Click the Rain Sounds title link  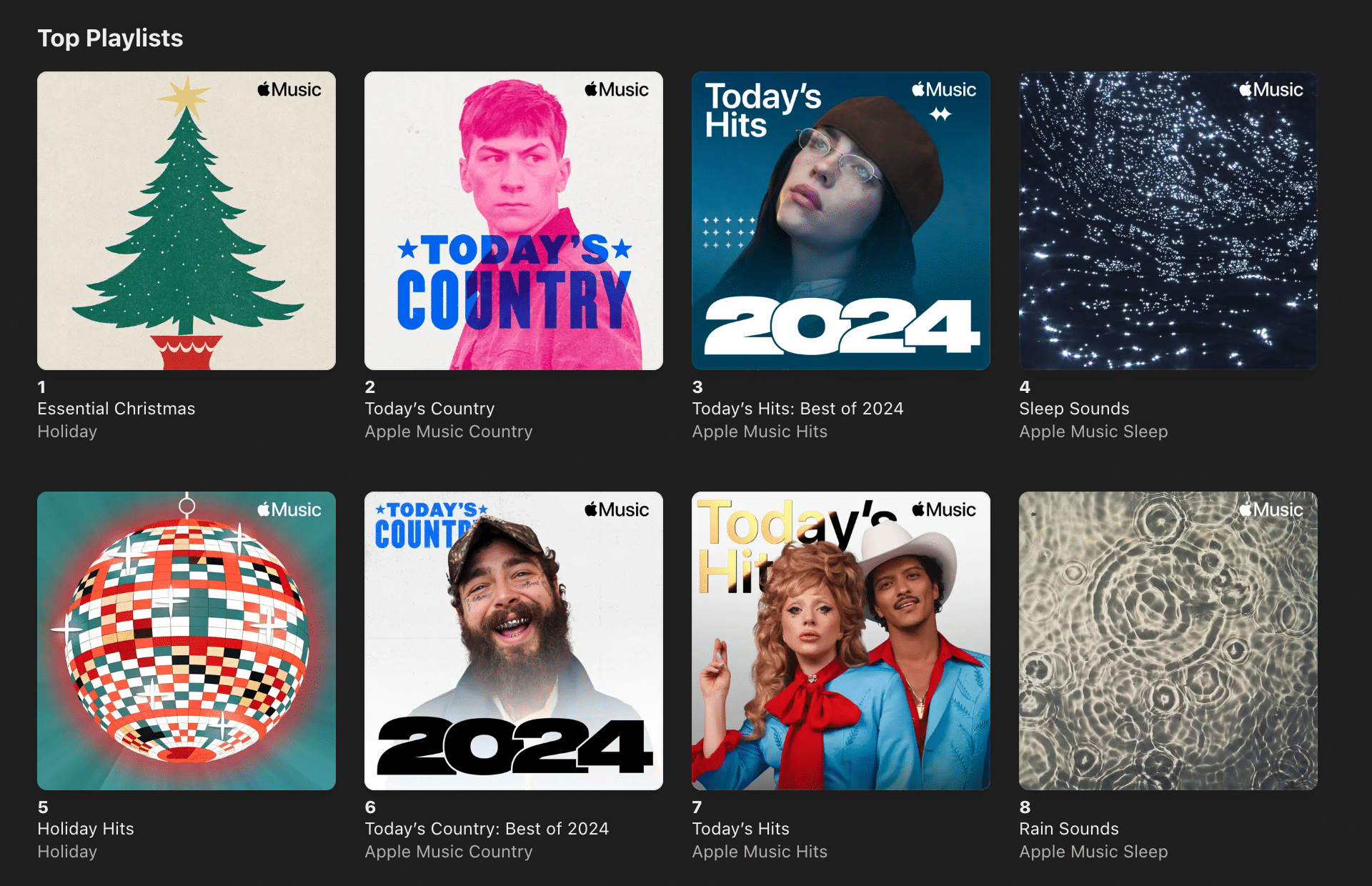click(1069, 829)
